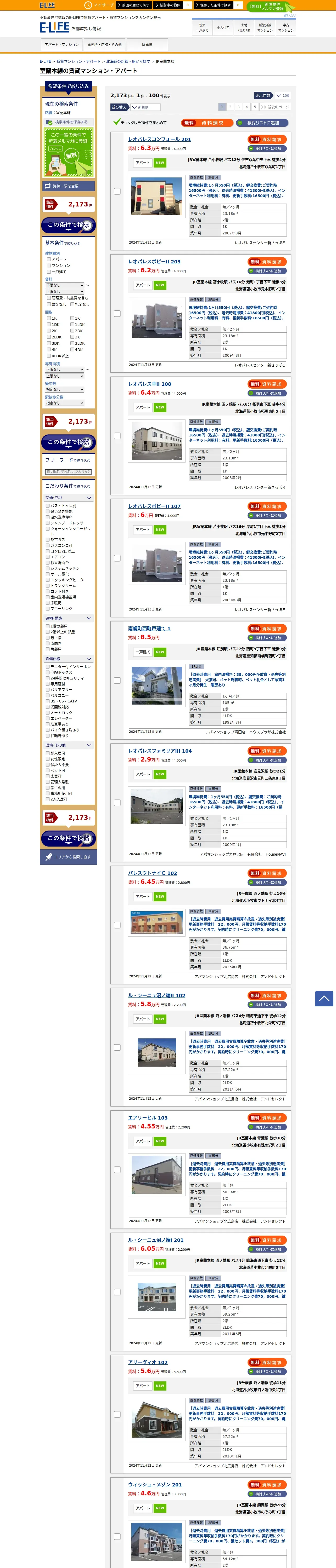Tick the アパート building type checkbox
The width and height of the screenshot is (336, 1568).
(49, 259)
